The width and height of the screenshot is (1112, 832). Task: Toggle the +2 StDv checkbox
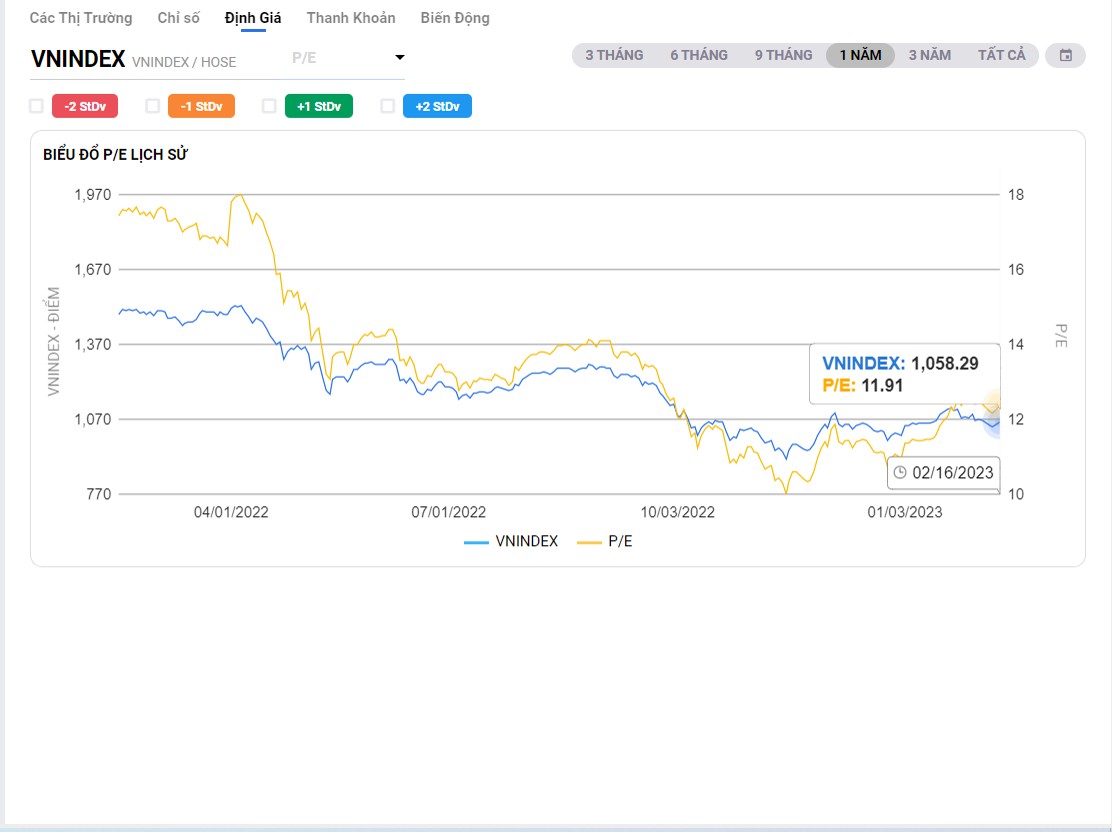pos(388,106)
